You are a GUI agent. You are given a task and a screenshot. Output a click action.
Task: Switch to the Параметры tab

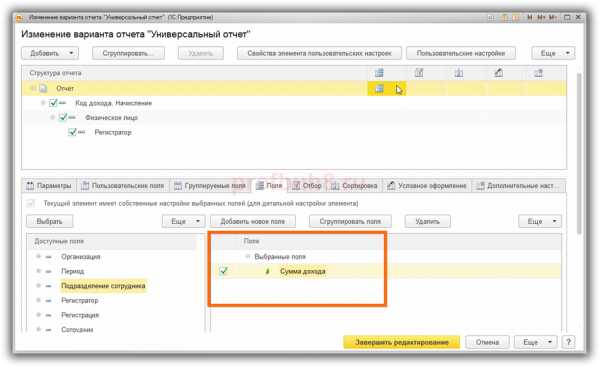point(49,186)
